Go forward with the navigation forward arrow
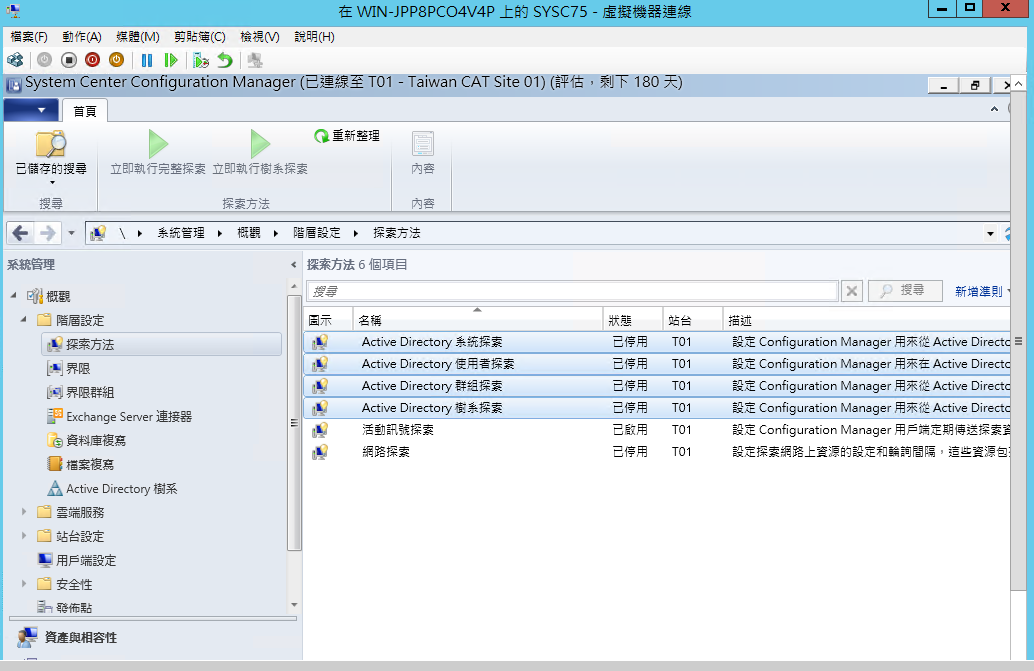The height and width of the screenshot is (671, 1034). [x=47, y=233]
